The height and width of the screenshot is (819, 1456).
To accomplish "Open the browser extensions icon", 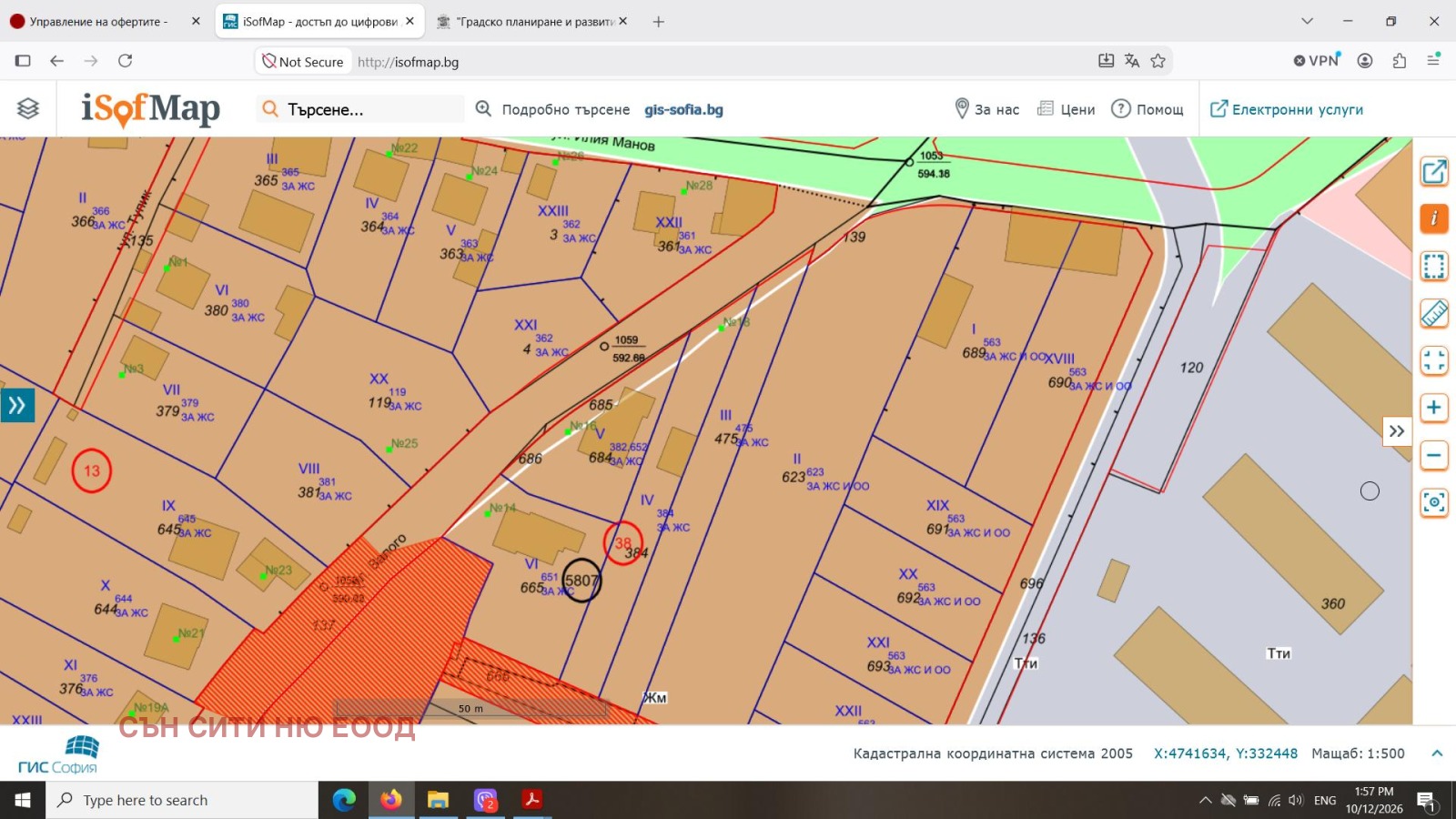I will click(1400, 61).
